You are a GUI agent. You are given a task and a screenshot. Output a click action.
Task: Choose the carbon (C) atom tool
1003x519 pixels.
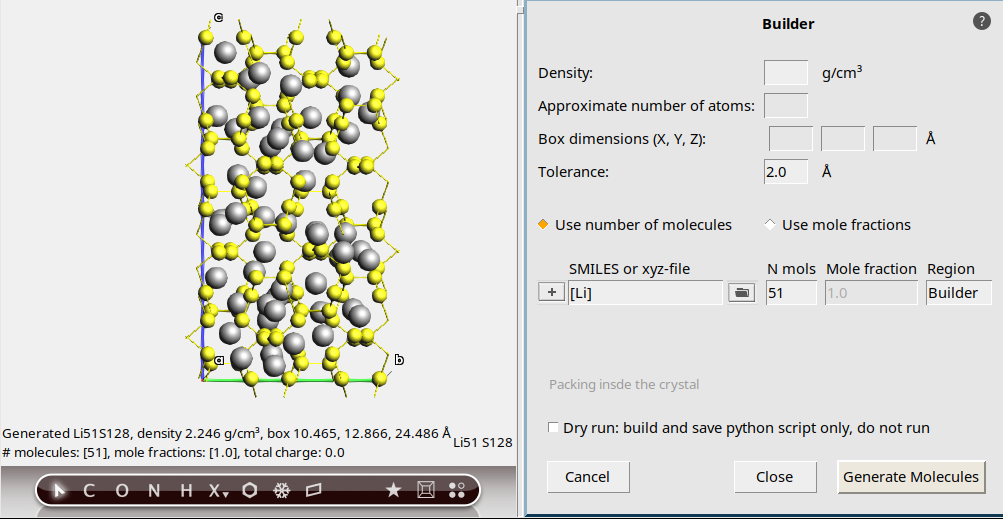pyautogui.click(x=90, y=490)
